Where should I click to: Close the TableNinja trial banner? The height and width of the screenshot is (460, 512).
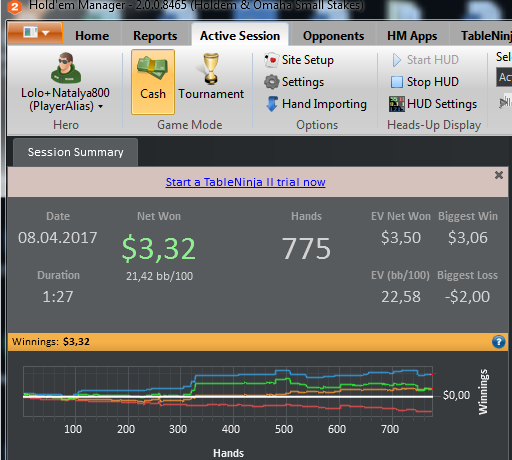pyautogui.click(x=499, y=175)
